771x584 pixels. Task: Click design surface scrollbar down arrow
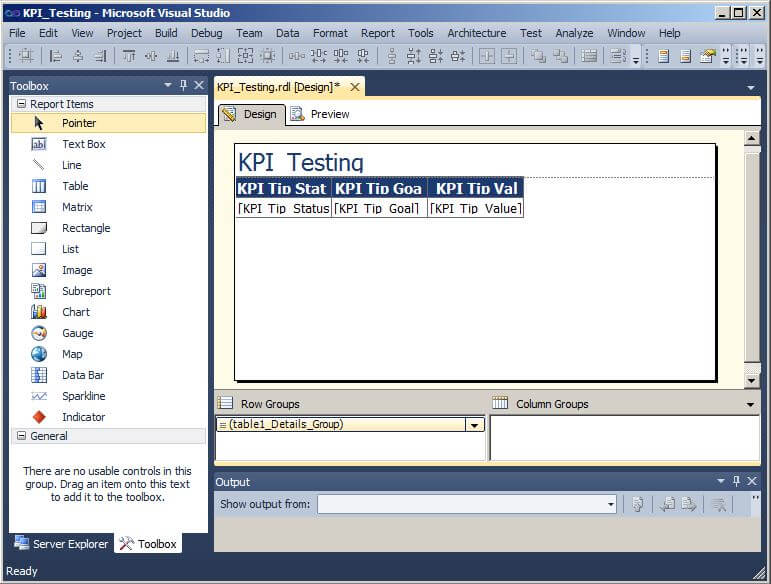tap(752, 380)
